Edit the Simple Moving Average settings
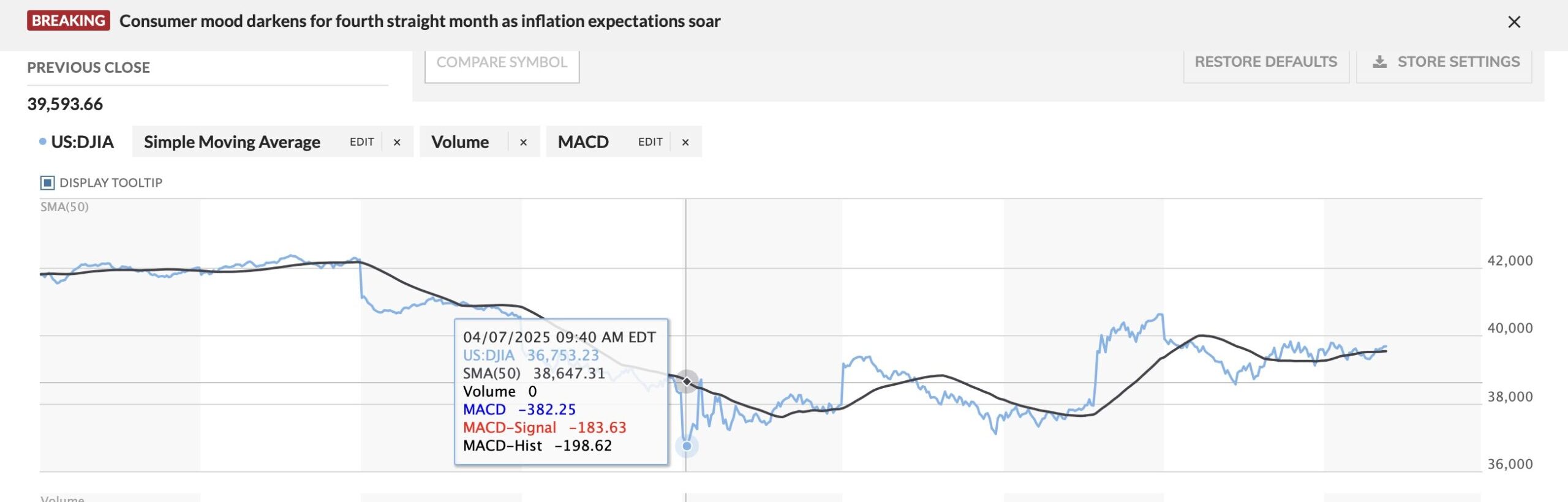 (361, 142)
